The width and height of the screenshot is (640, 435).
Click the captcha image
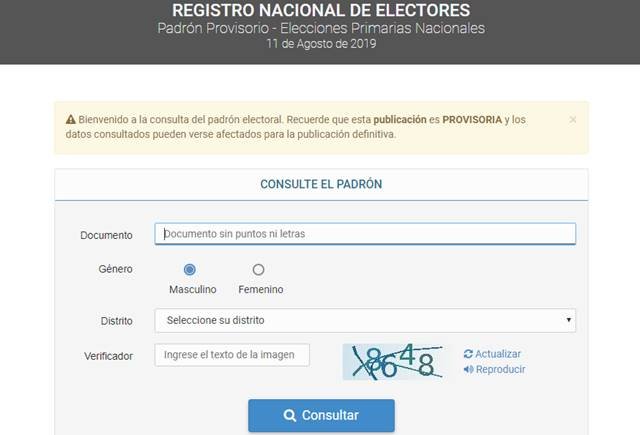pos(393,361)
